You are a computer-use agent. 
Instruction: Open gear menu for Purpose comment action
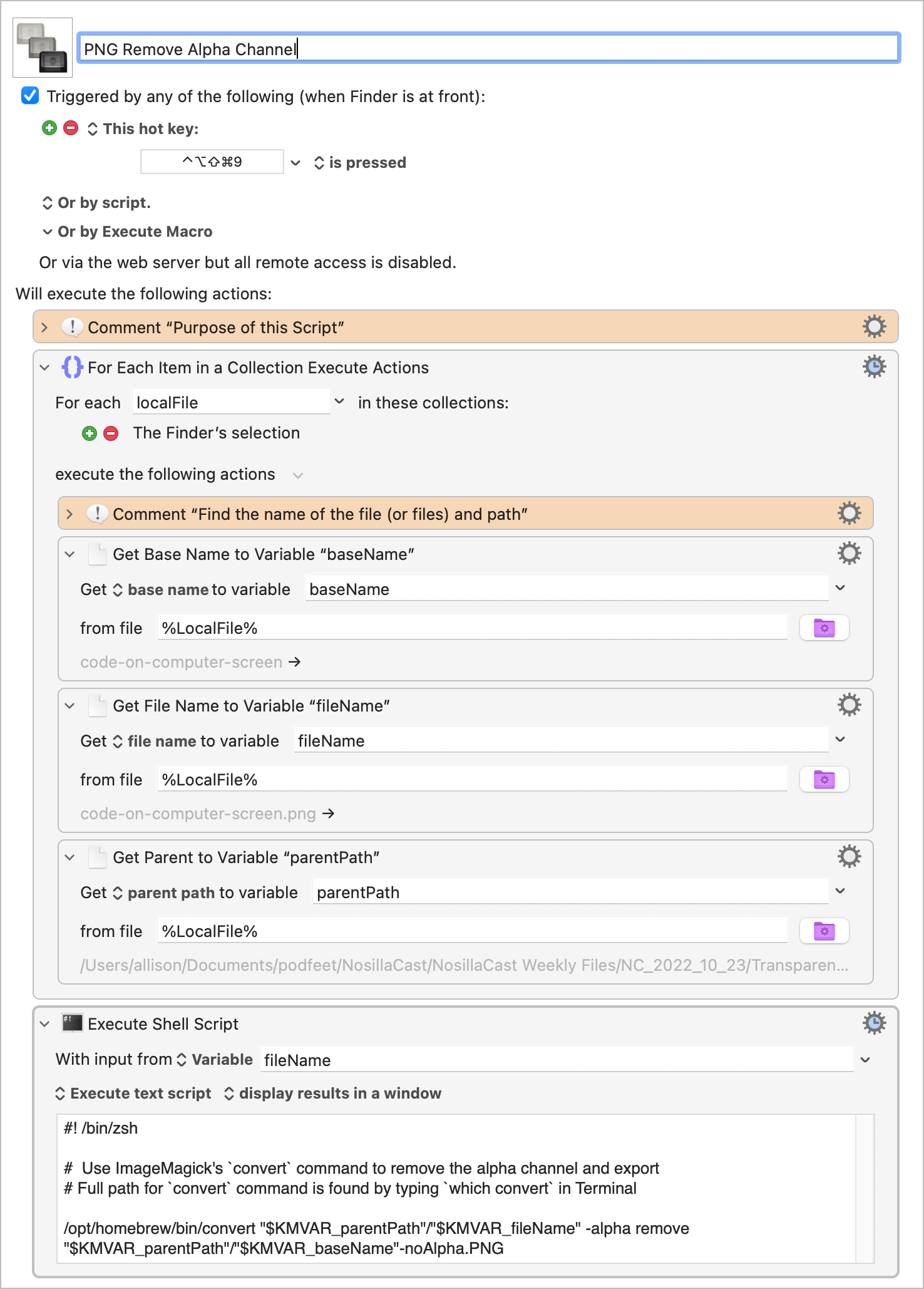click(x=874, y=326)
